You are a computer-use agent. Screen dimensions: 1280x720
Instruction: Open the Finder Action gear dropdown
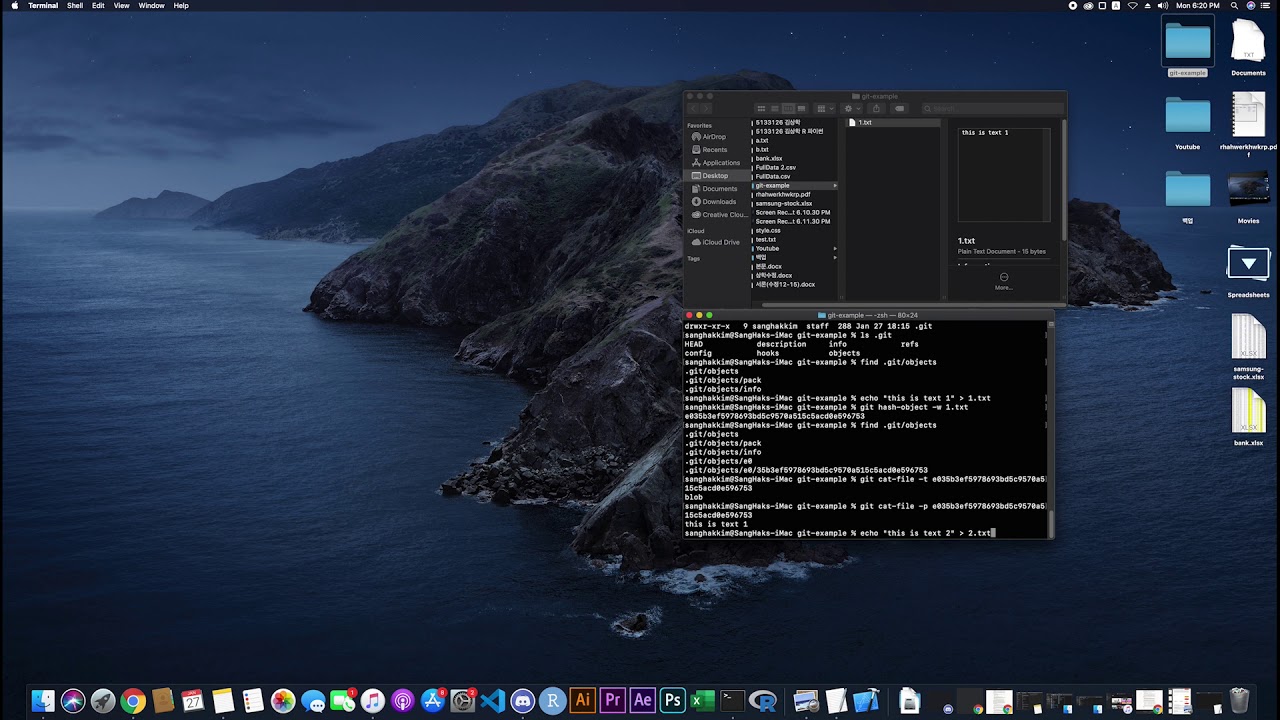coord(851,109)
